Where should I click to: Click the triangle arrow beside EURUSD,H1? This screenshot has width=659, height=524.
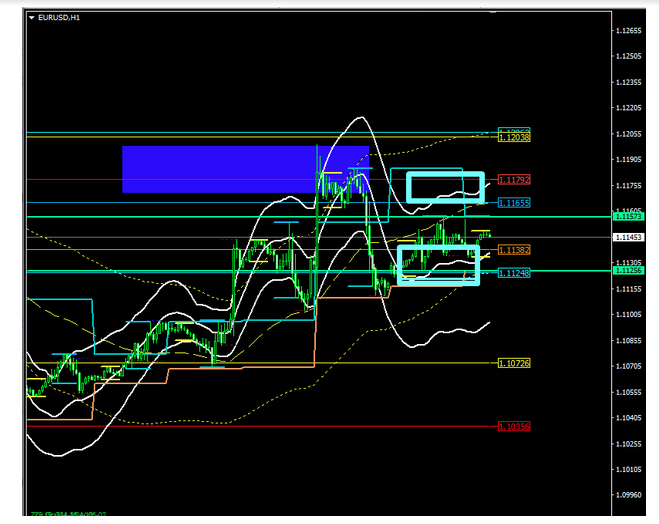(31, 18)
